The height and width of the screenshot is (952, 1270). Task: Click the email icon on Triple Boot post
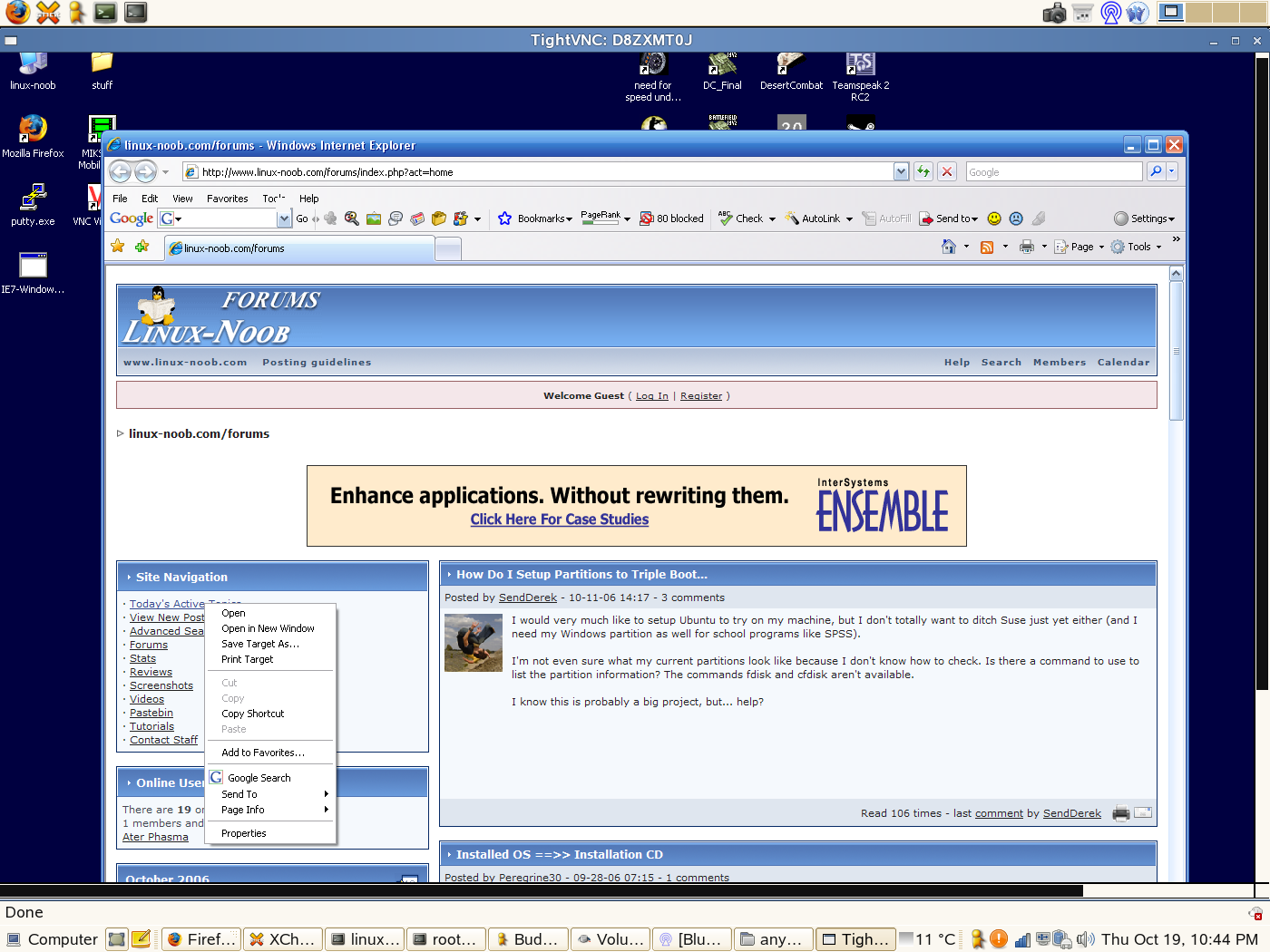[x=1143, y=812]
